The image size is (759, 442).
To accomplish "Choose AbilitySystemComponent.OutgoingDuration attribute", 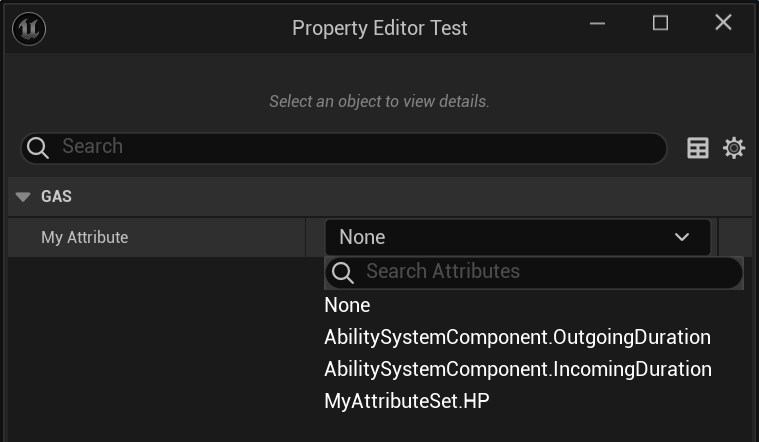I will tap(517, 337).
